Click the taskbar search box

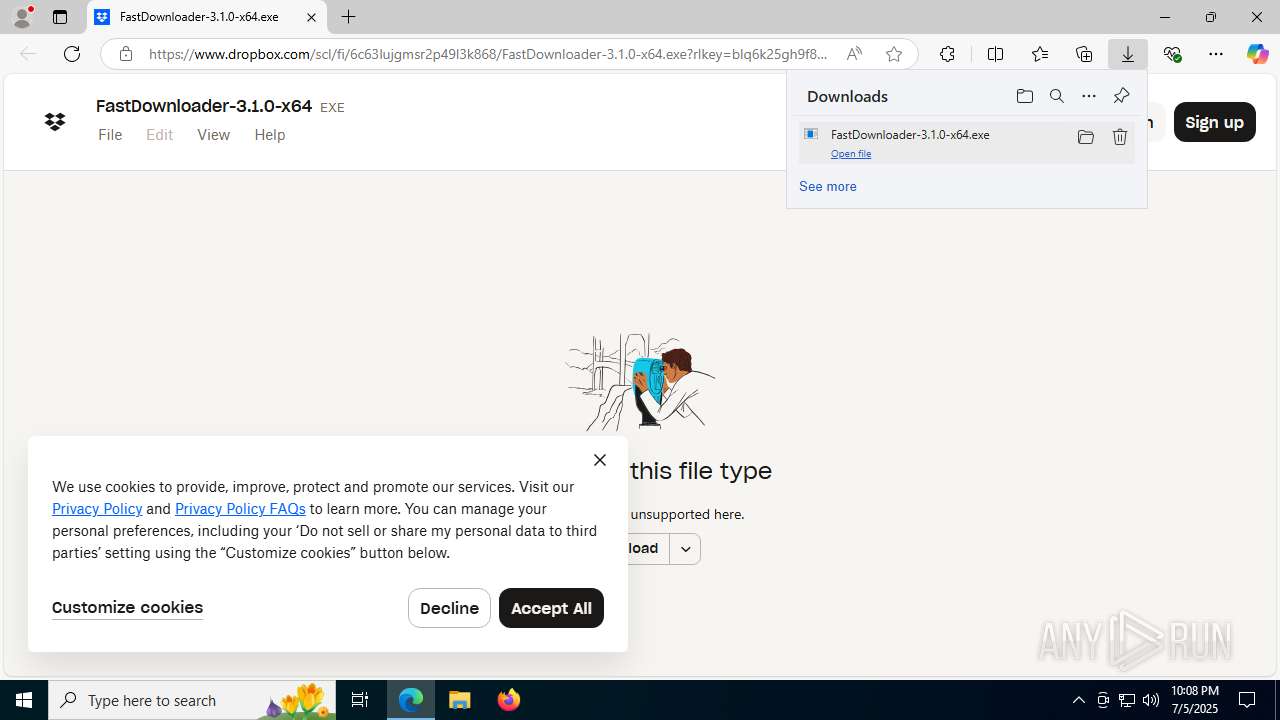[192, 700]
